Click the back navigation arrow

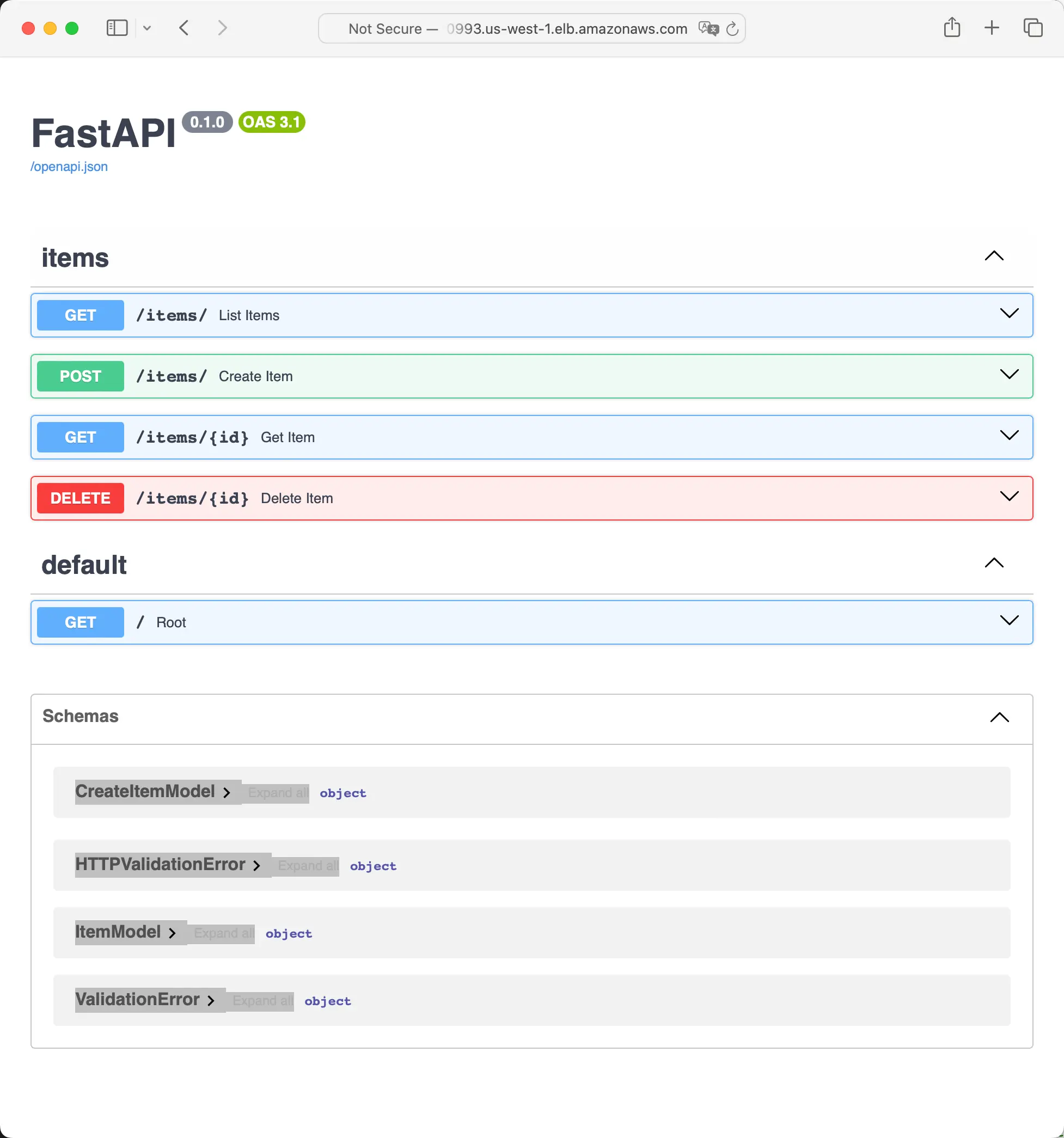point(184,28)
